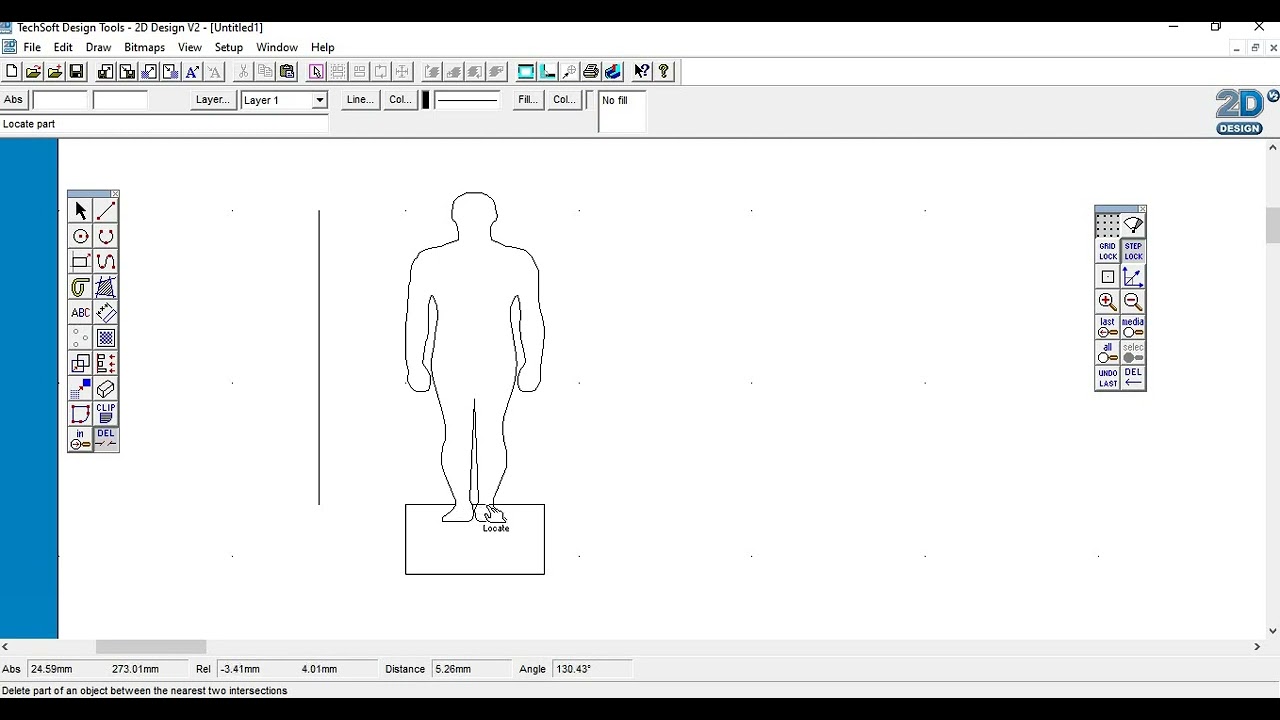The height and width of the screenshot is (720, 1280).
Task: Pick the corner rounding tool
Action: pos(81,414)
